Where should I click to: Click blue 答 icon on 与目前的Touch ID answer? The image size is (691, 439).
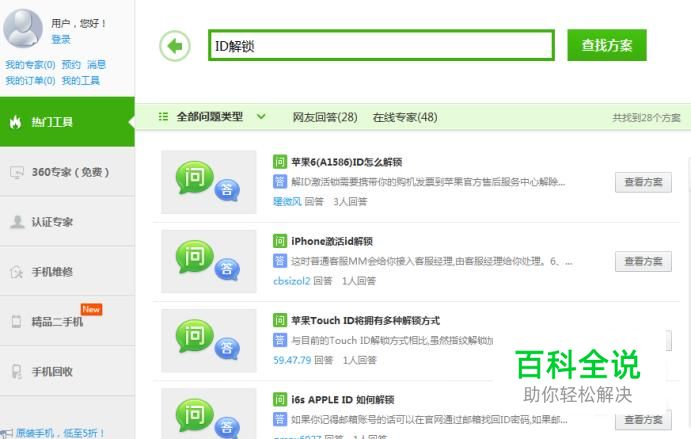click(x=280, y=340)
